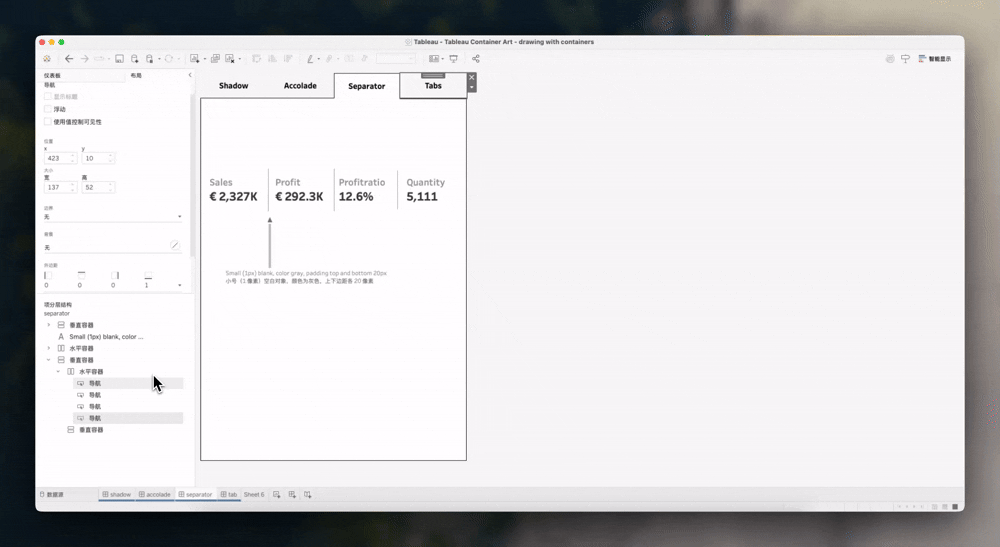
Task: Click the New Data Source icon
Action: coord(134,59)
